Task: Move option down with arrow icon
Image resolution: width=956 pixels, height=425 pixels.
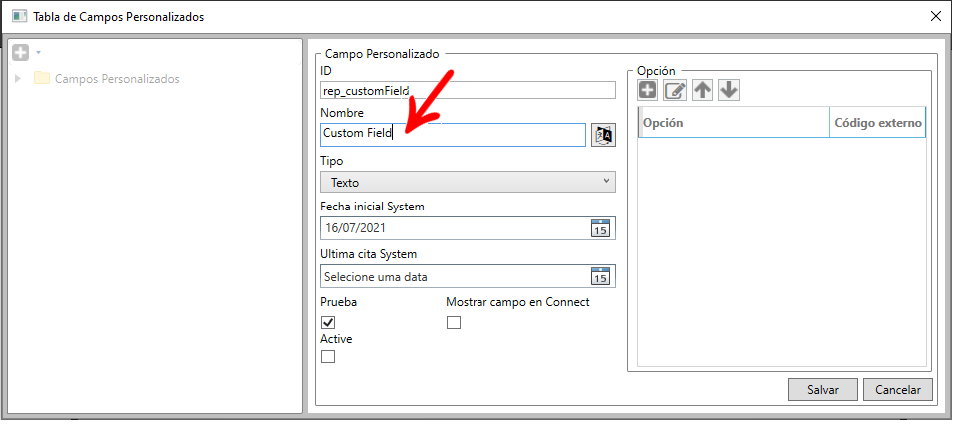Action: click(729, 90)
